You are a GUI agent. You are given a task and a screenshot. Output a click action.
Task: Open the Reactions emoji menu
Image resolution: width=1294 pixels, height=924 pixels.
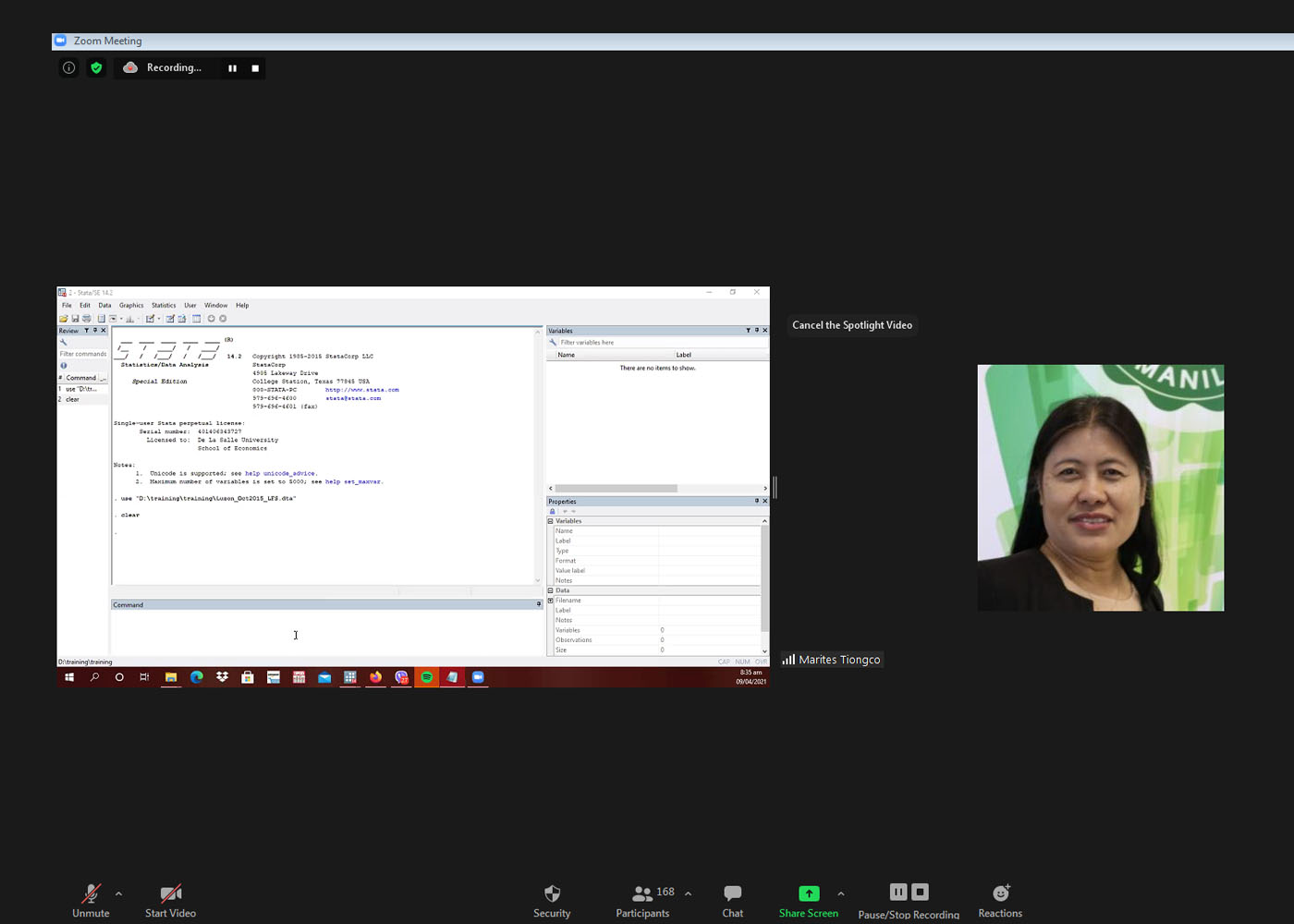click(x=1000, y=894)
